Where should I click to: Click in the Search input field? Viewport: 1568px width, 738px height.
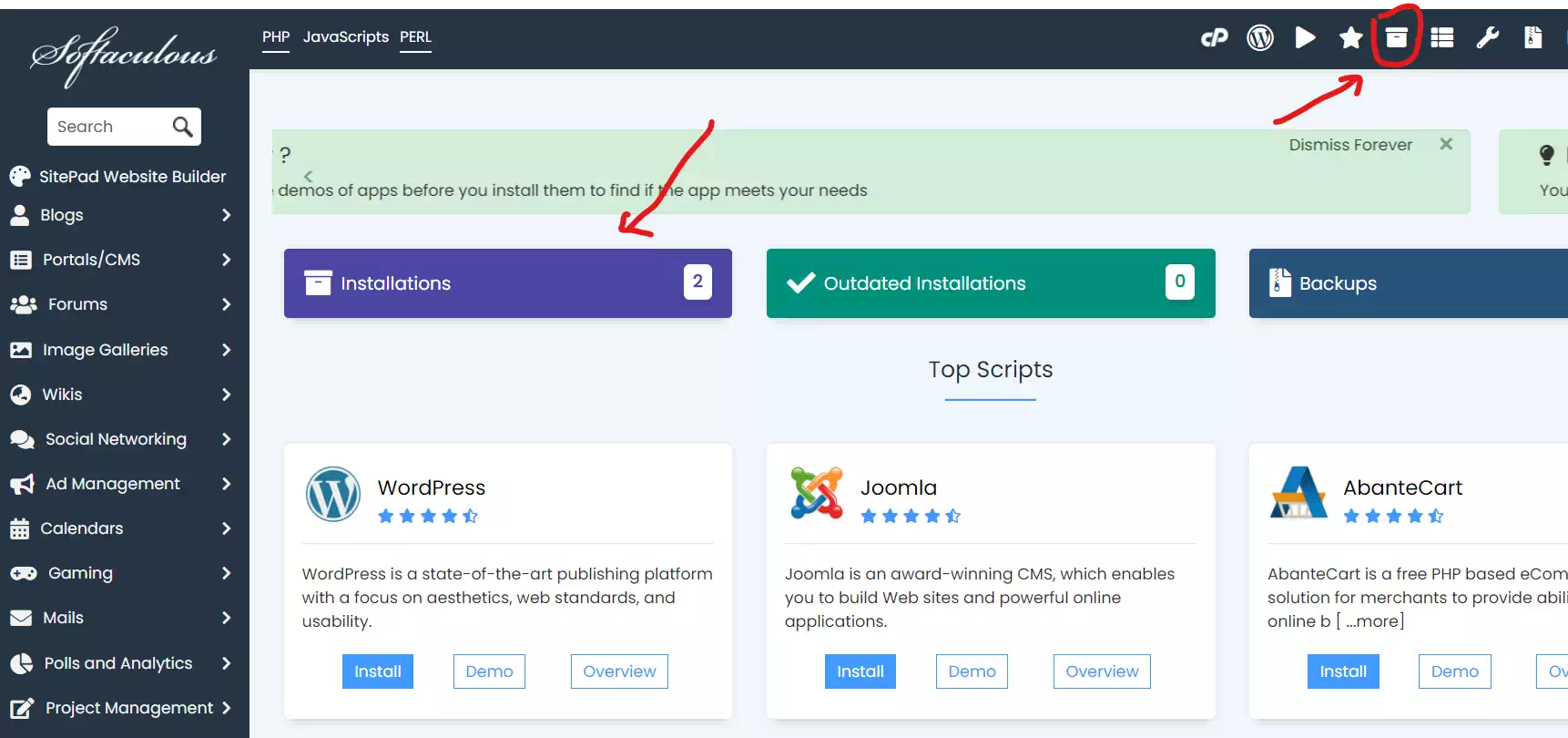(x=109, y=127)
